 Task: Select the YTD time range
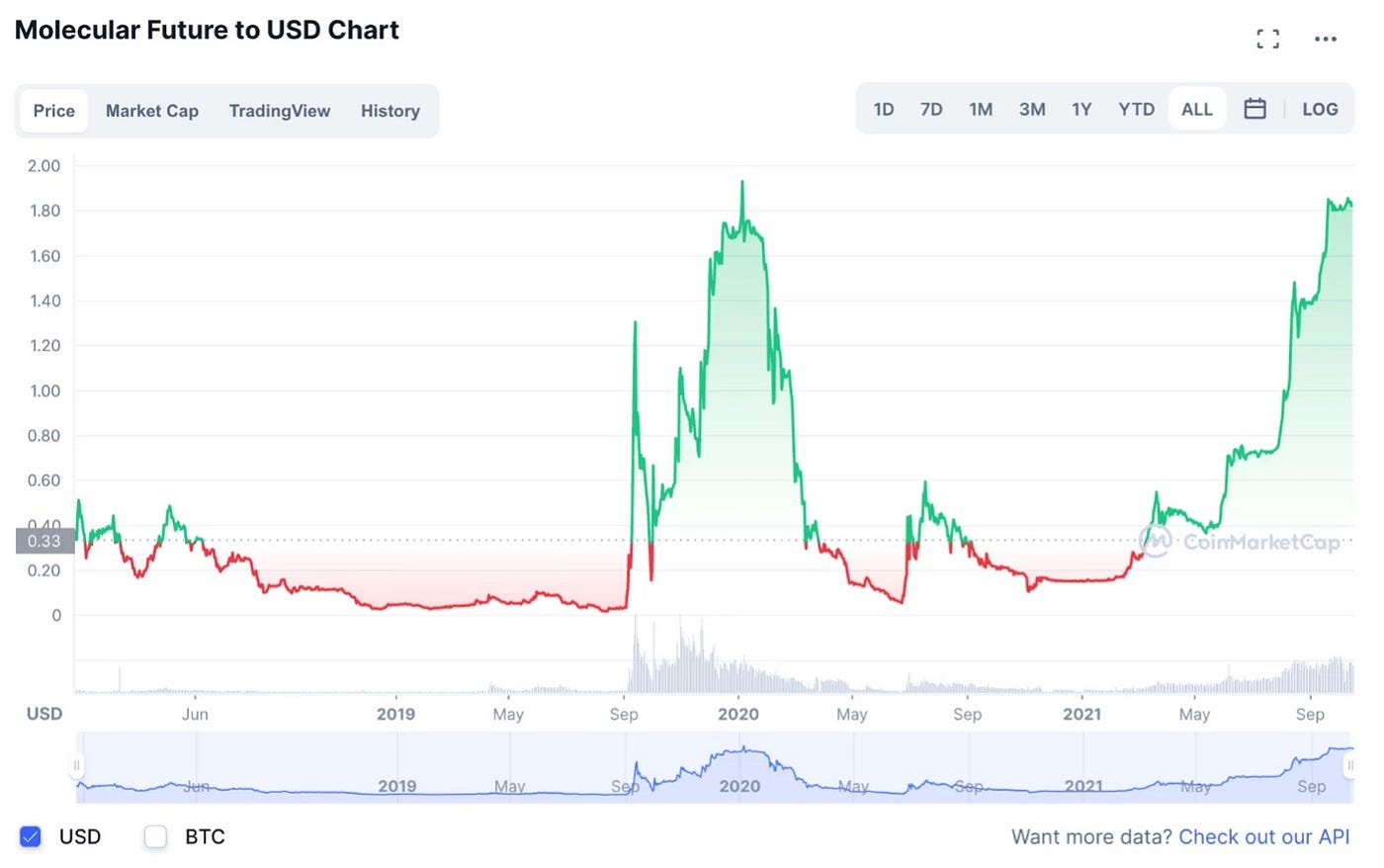[1136, 109]
